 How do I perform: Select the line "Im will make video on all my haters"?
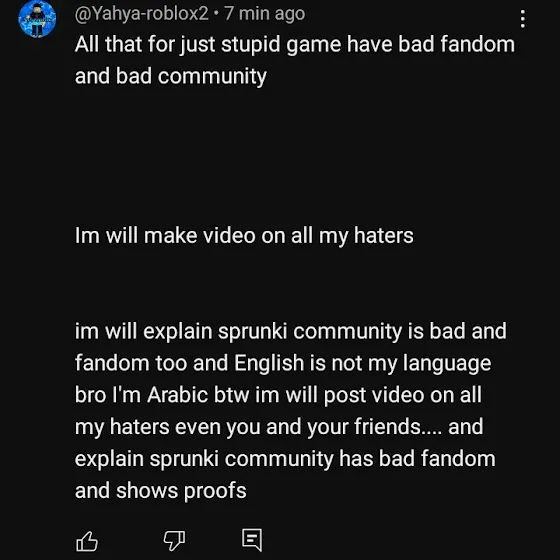pos(244,236)
